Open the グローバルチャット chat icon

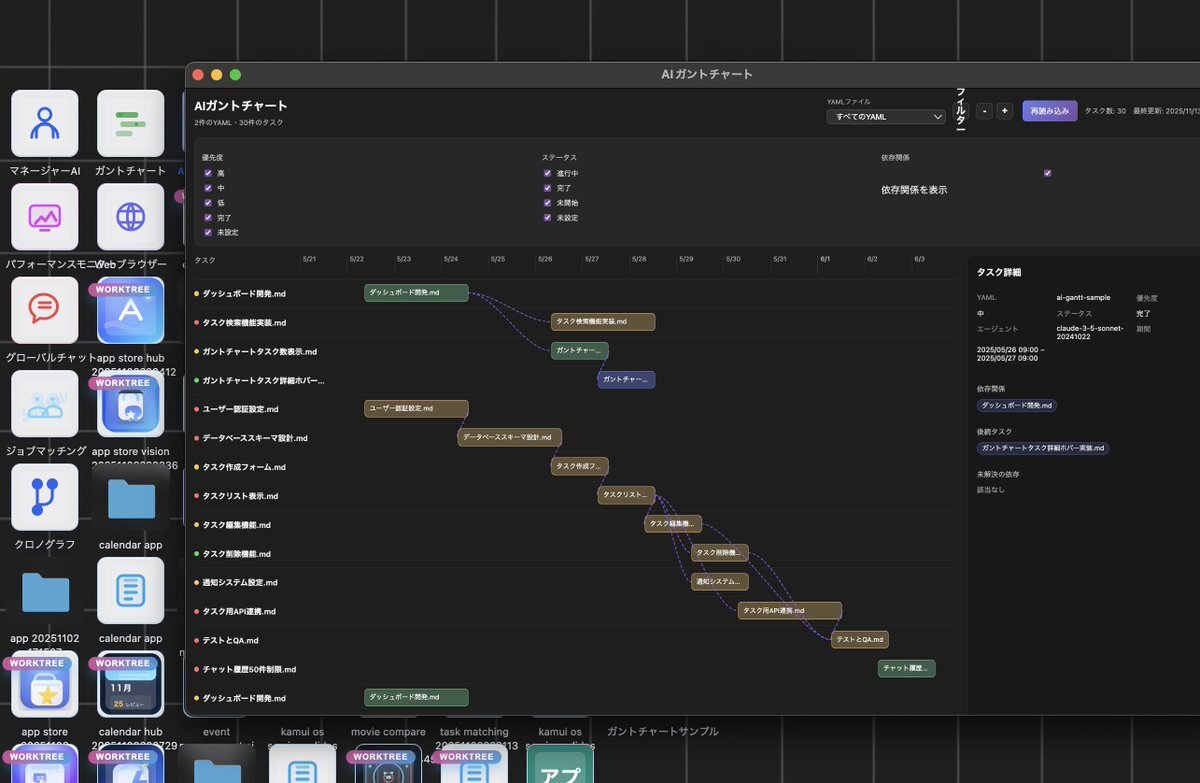[44, 310]
